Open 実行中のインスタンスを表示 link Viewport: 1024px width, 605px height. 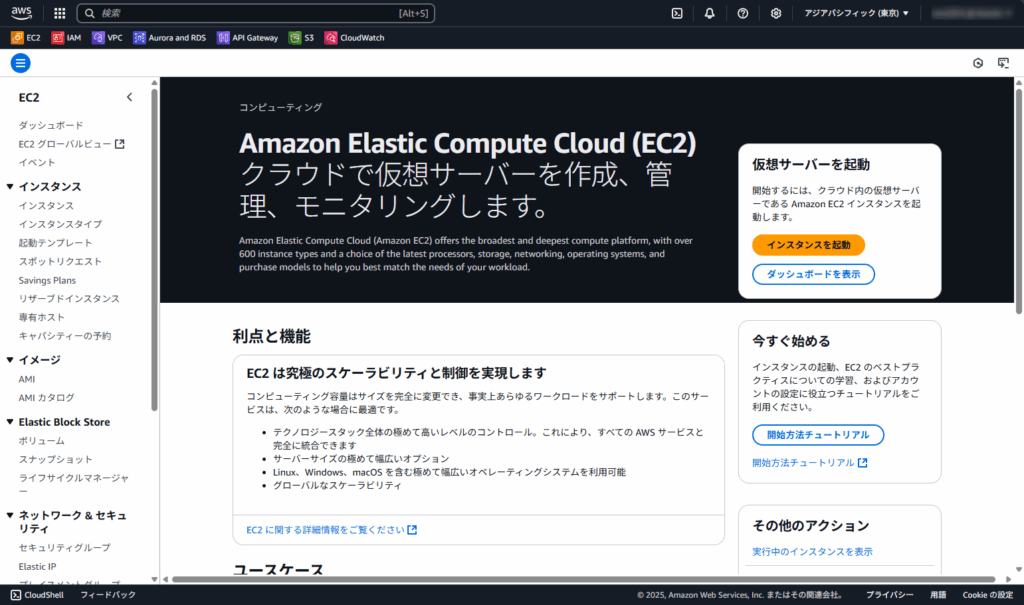[x=812, y=552]
